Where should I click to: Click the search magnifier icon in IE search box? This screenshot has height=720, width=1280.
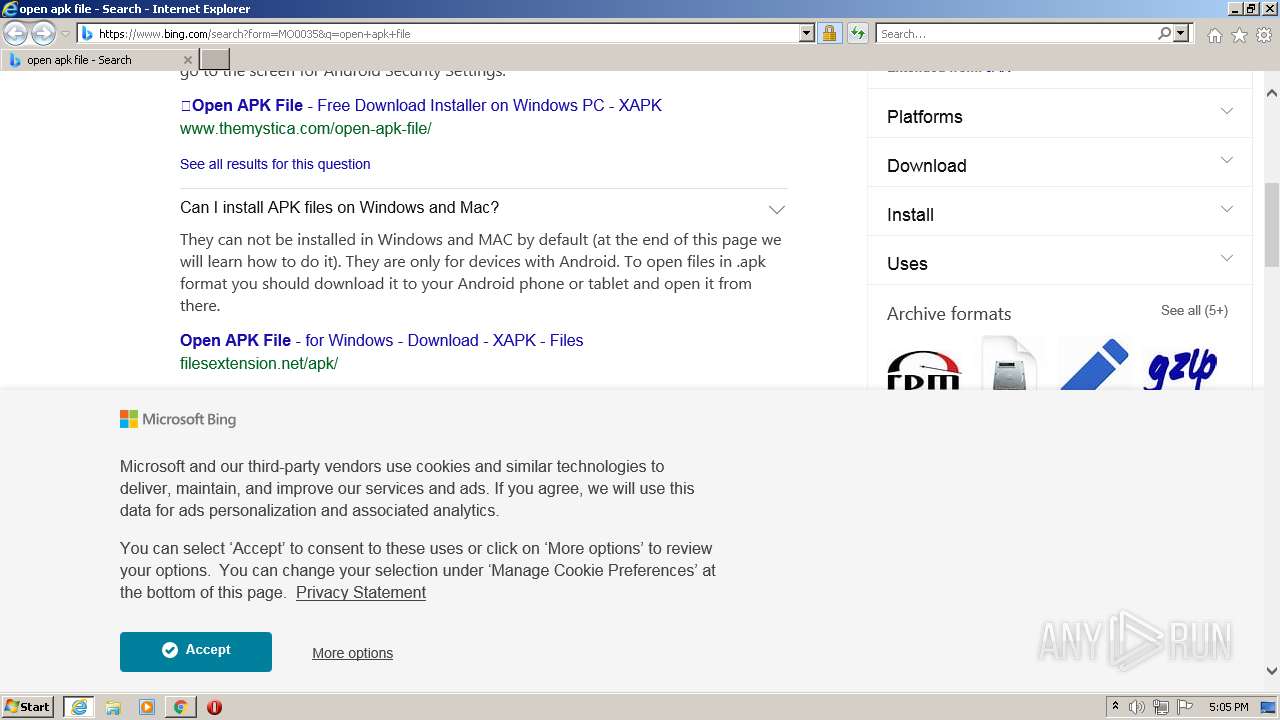click(1164, 33)
